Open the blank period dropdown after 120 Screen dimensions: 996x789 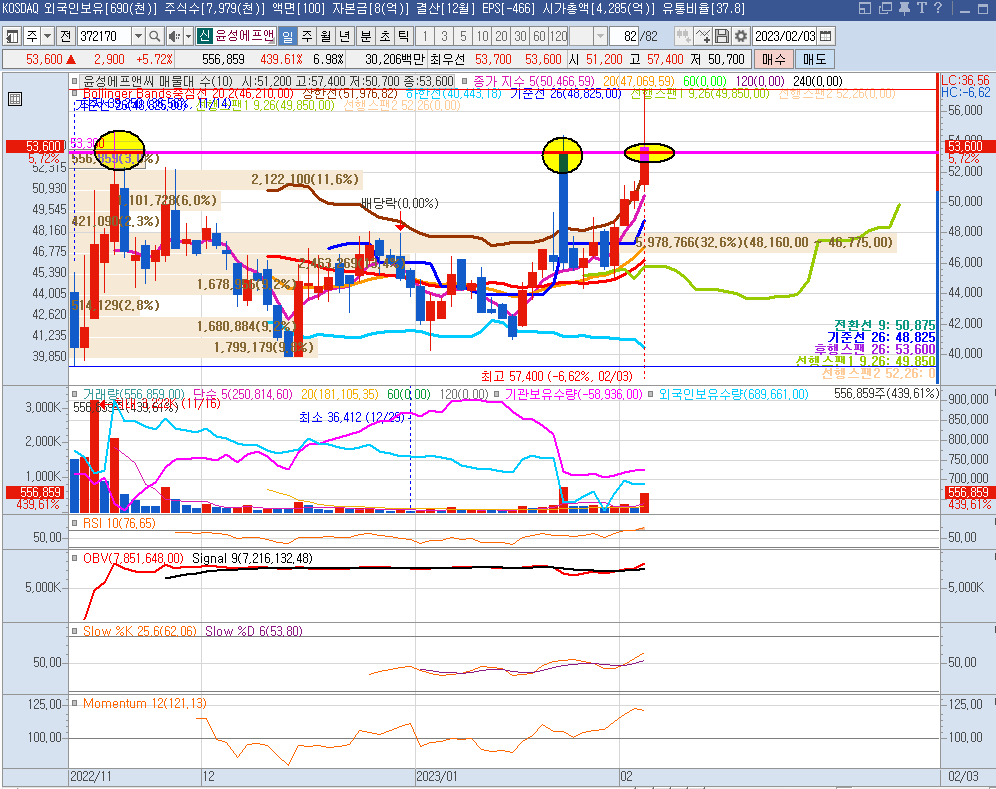(x=600, y=36)
